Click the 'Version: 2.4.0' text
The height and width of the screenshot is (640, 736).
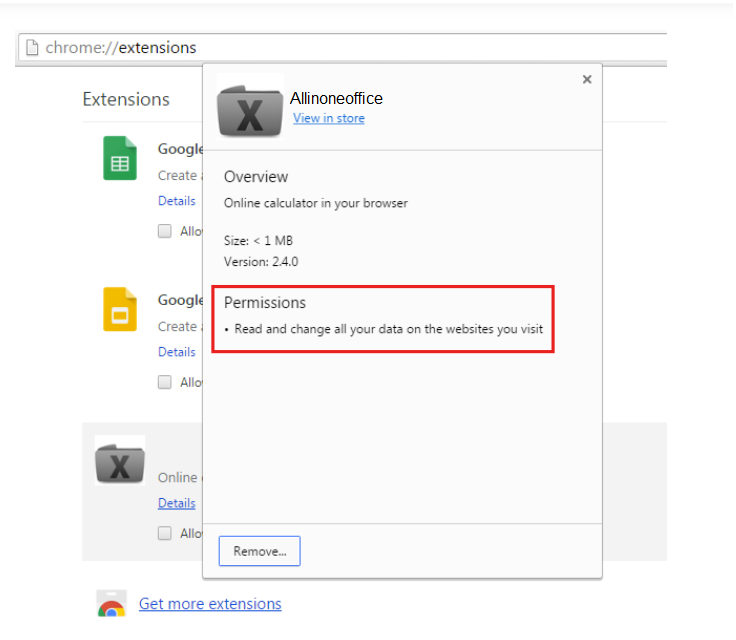click(x=261, y=262)
